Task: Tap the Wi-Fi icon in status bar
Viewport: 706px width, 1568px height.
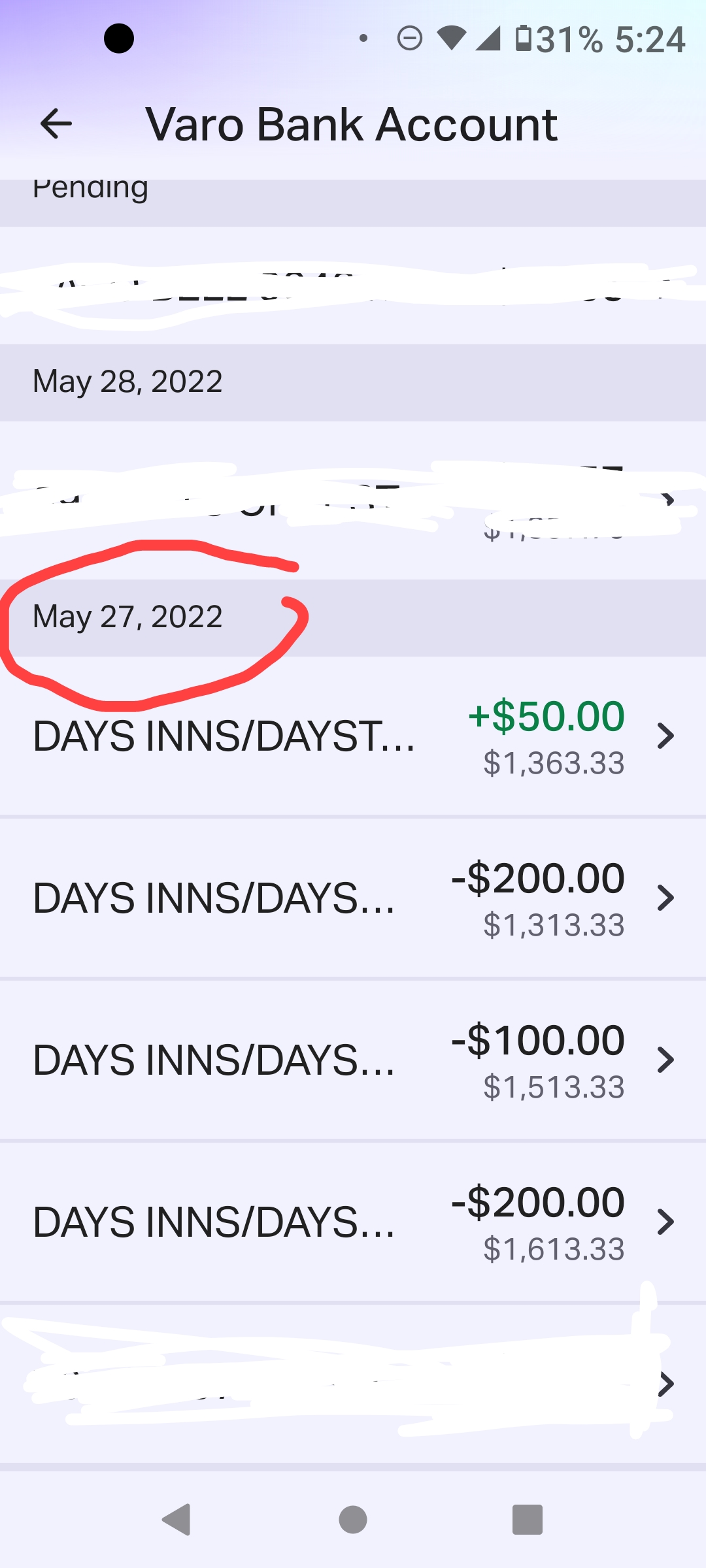Action: click(452, 39)
